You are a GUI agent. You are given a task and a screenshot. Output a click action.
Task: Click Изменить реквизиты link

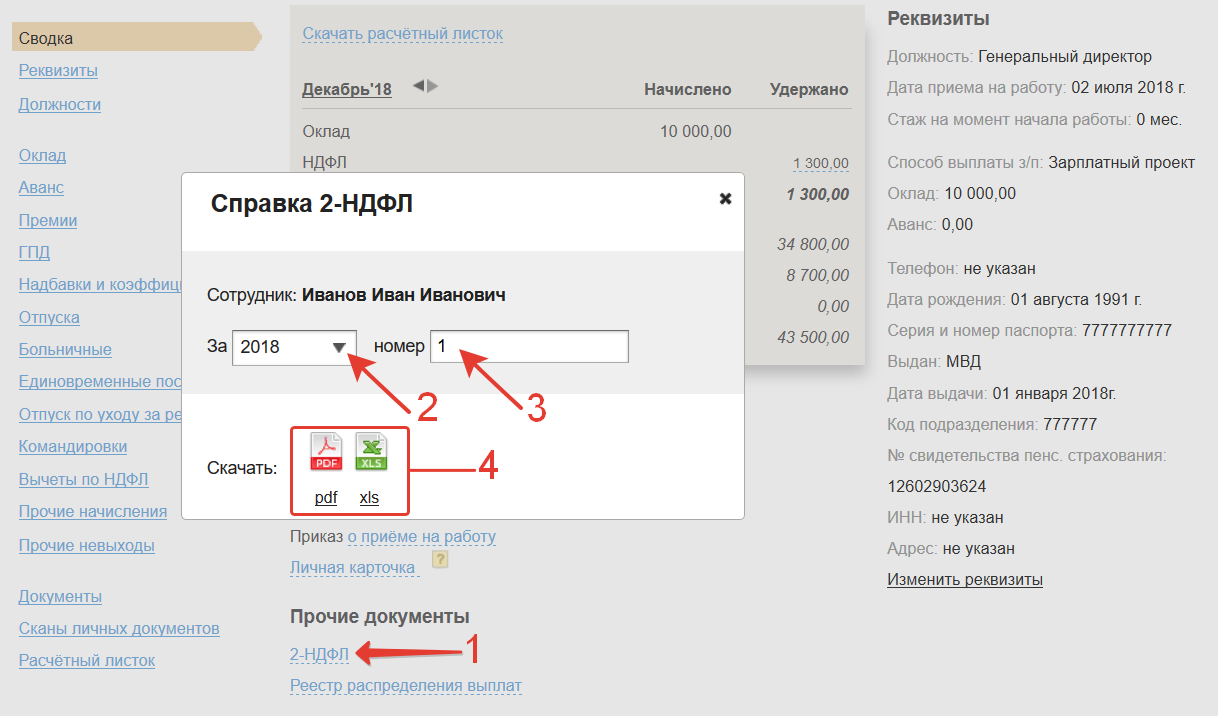click(965, 579)
